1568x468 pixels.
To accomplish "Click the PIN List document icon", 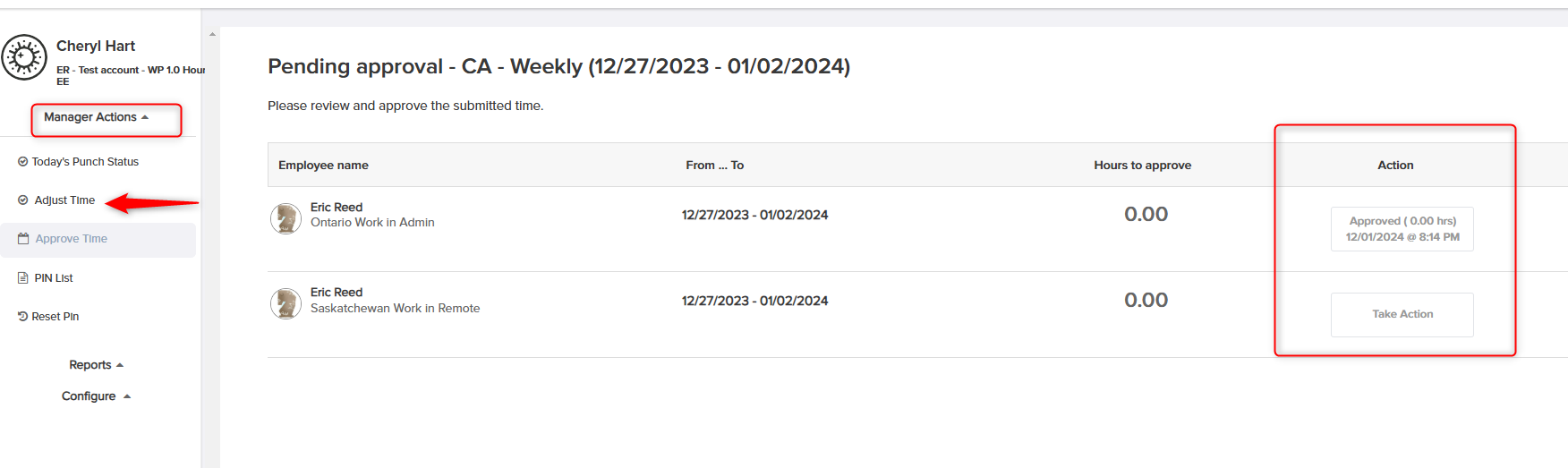I will [23, 278].
